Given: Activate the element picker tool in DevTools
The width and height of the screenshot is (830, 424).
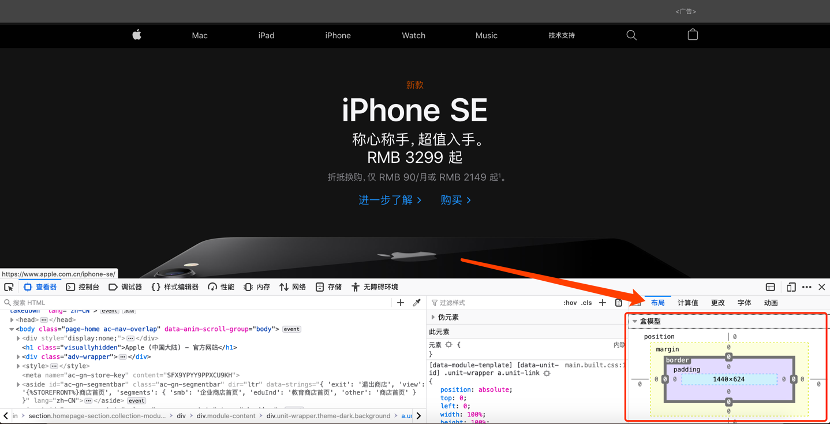Looking at the screenshot, I should (8, 287).
